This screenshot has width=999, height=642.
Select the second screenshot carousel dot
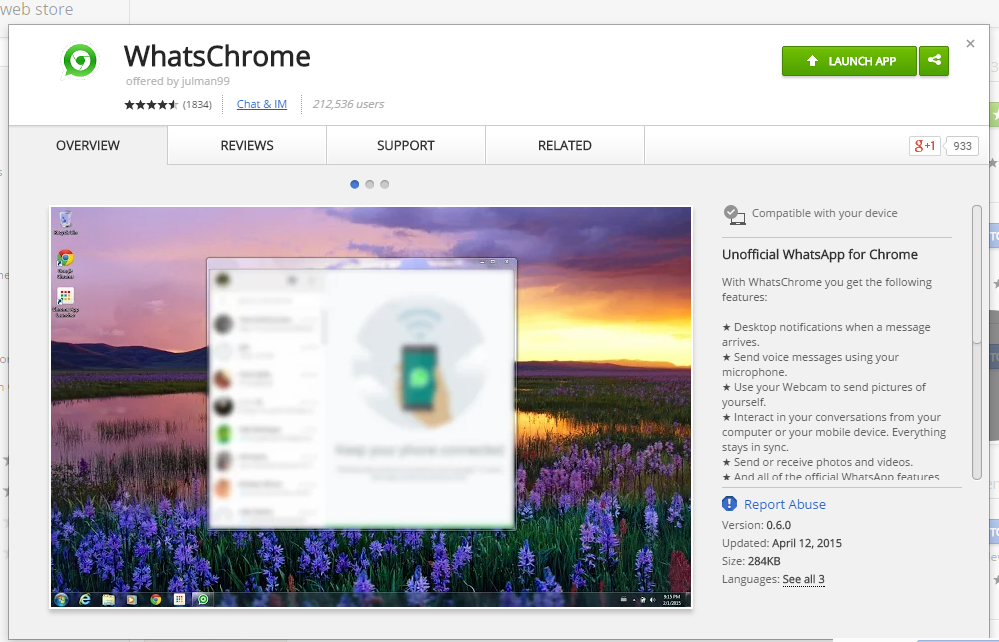point(370,184)
